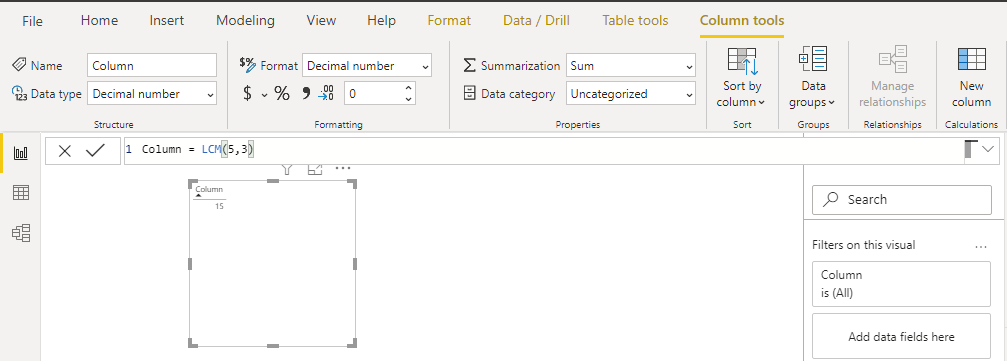Cancel formula with X icon
Viewport: 1007px width, 361px height.
click(x=65, y=151)
